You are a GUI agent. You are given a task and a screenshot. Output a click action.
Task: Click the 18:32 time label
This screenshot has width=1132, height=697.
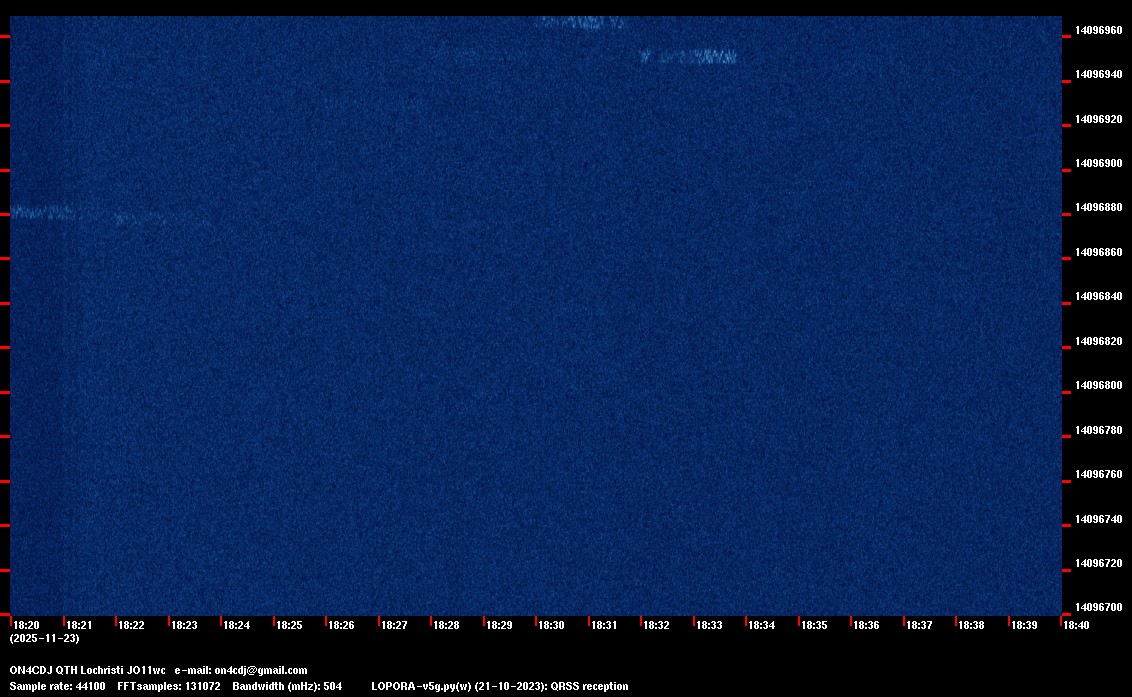point(656,625)
